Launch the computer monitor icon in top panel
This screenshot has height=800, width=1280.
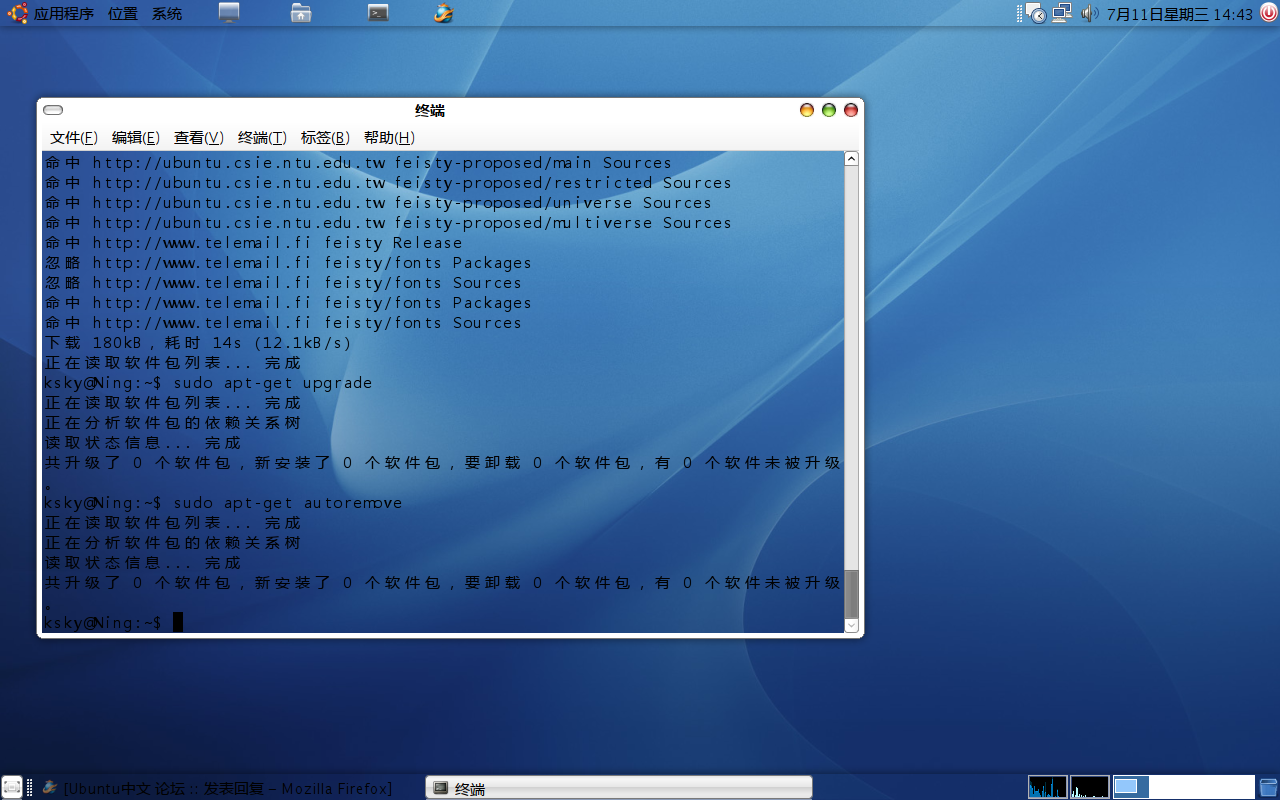point(229,13)
